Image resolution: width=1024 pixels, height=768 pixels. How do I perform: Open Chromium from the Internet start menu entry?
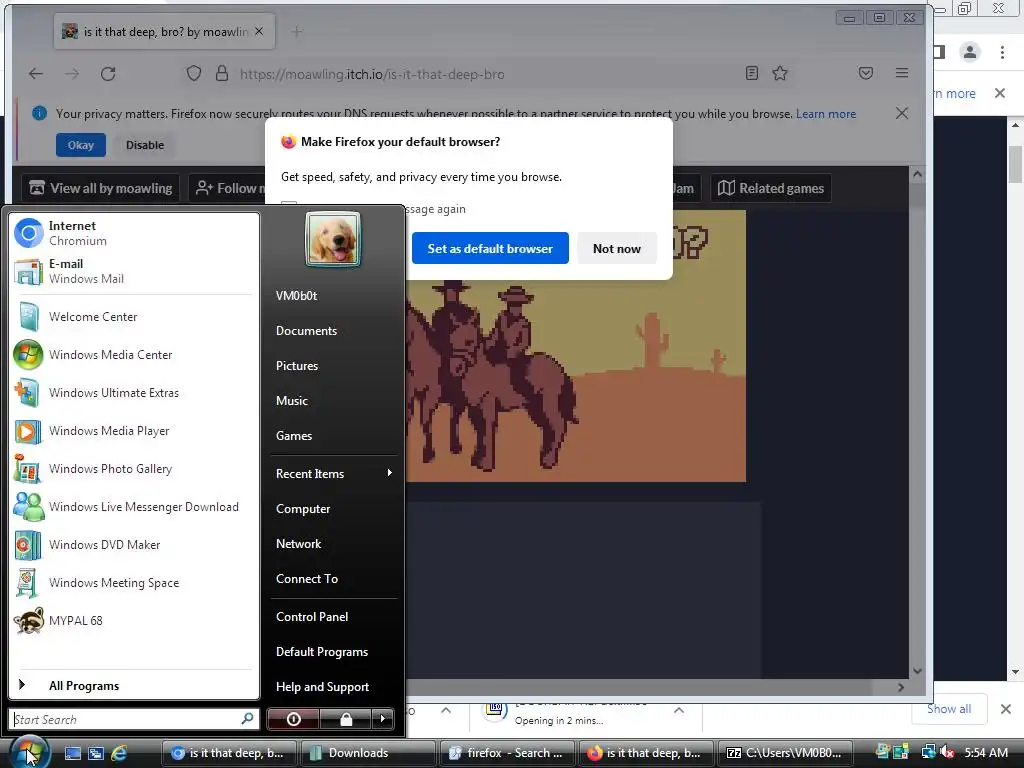[x=134, y=233]
